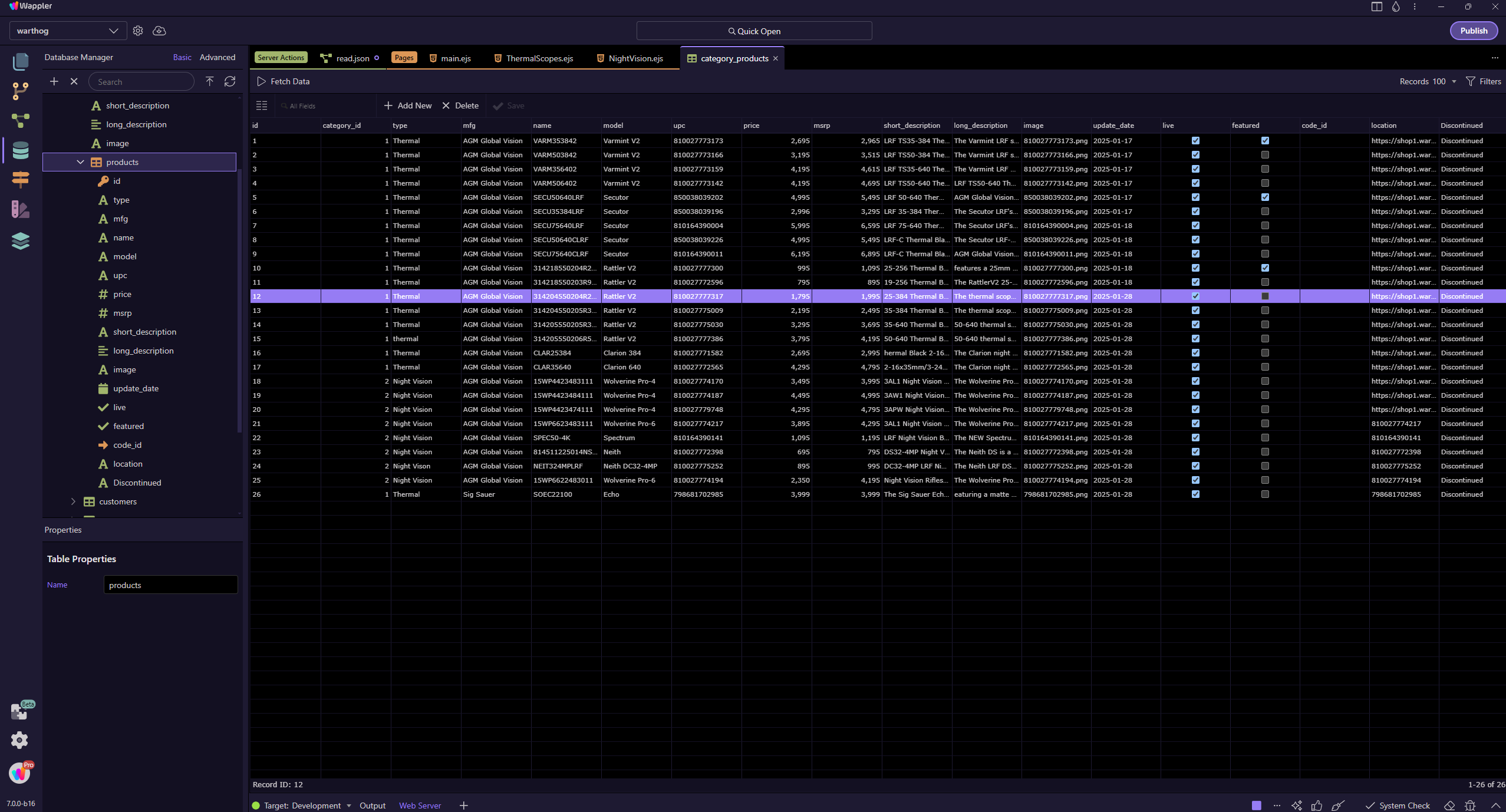Click the upload arrow icon in Database Manager
The image size is (1506, 812).
click(x=209, y=81)
